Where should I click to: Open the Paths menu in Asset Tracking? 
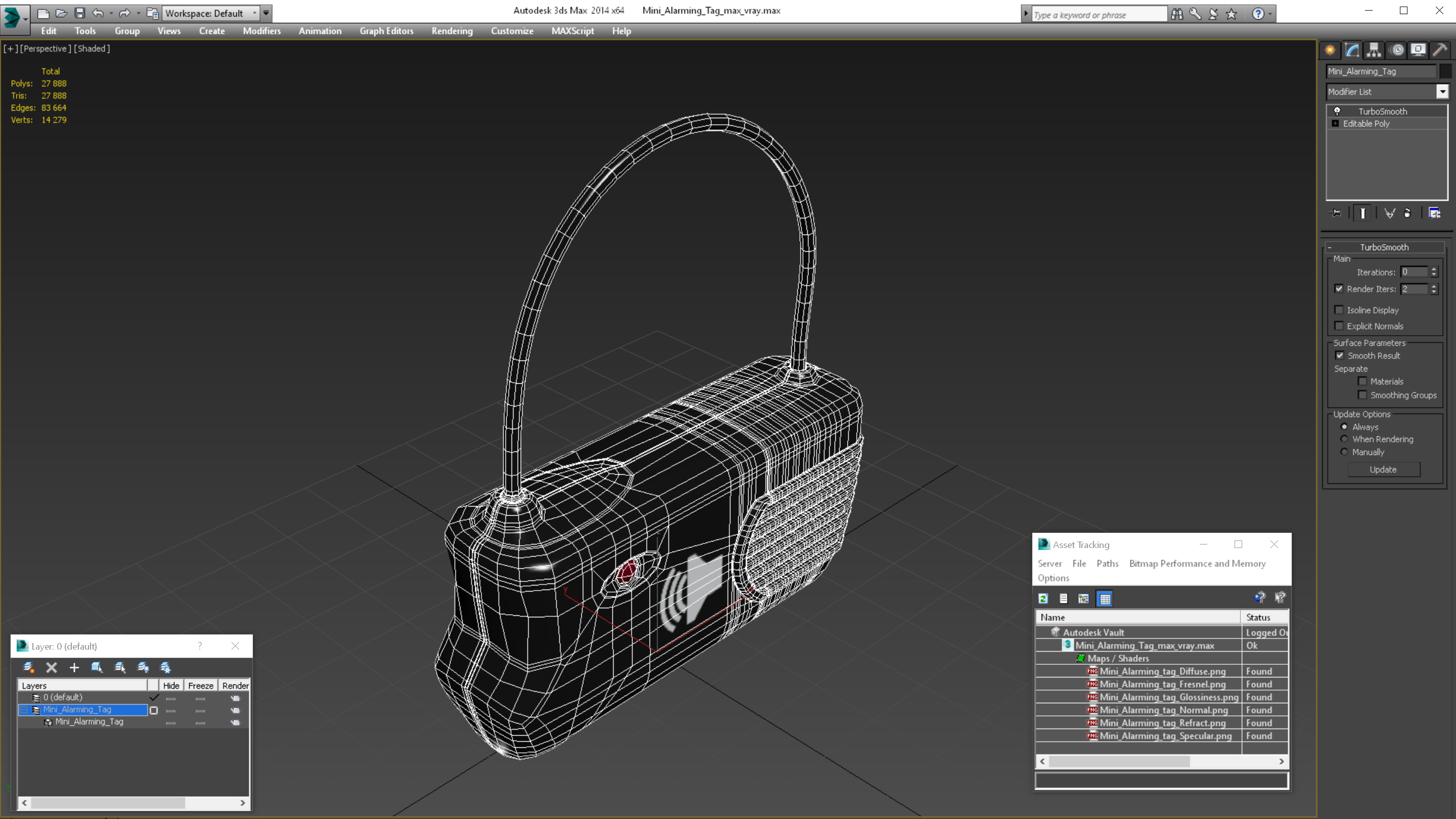(x=1107, y=564)
